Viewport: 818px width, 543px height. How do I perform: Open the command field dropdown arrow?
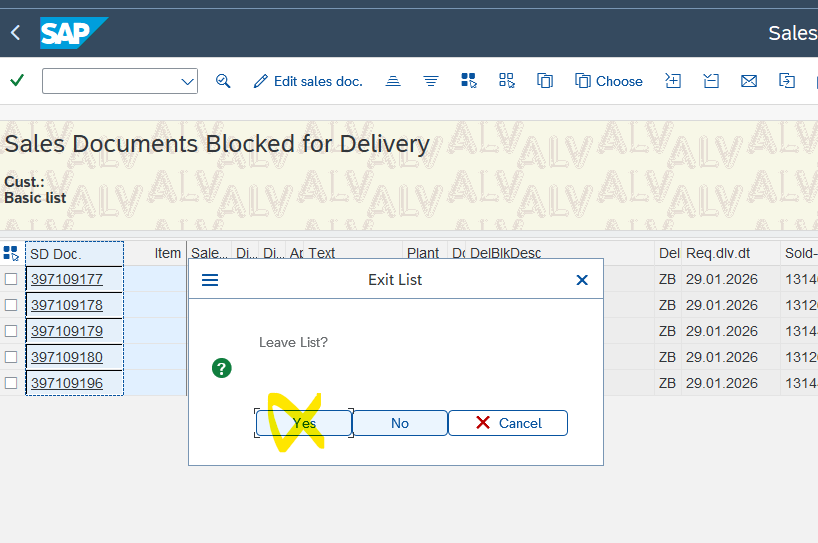[187, 81]
